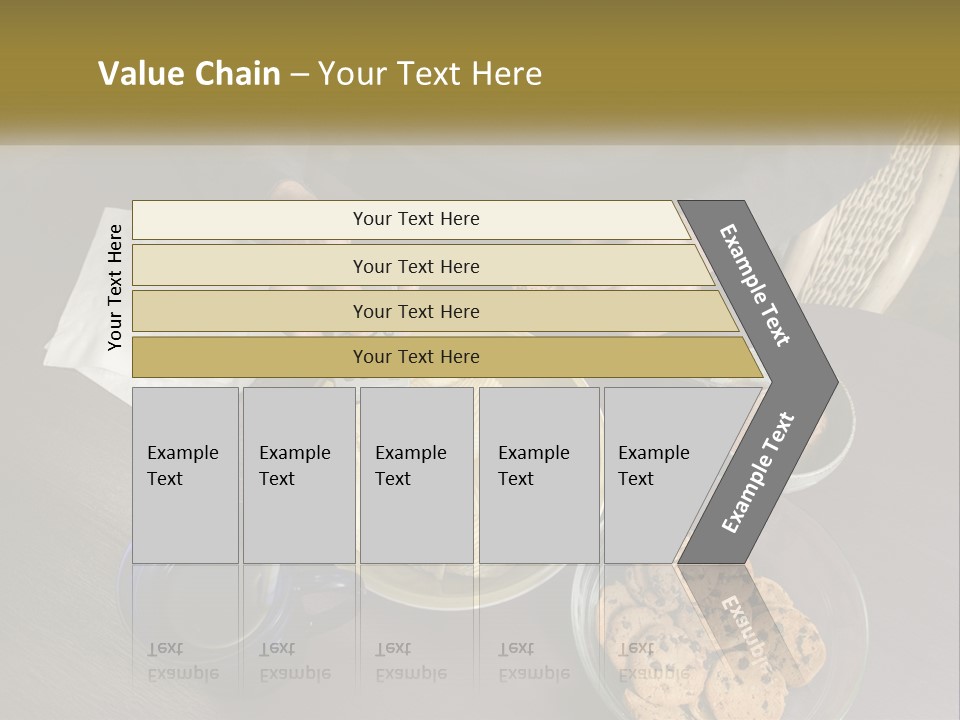The height and width of the screenshot is (720, 960).
Task: Select the fourth "Example Text" box from left
Action: pos(538,473)
